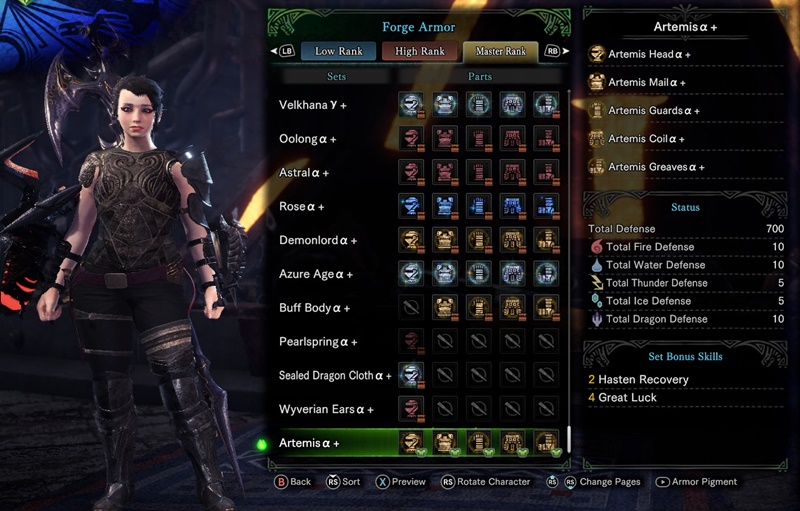This screenshot has height=511, width=800.
Task: Open the High Rank tab
Action: [419, 51]
